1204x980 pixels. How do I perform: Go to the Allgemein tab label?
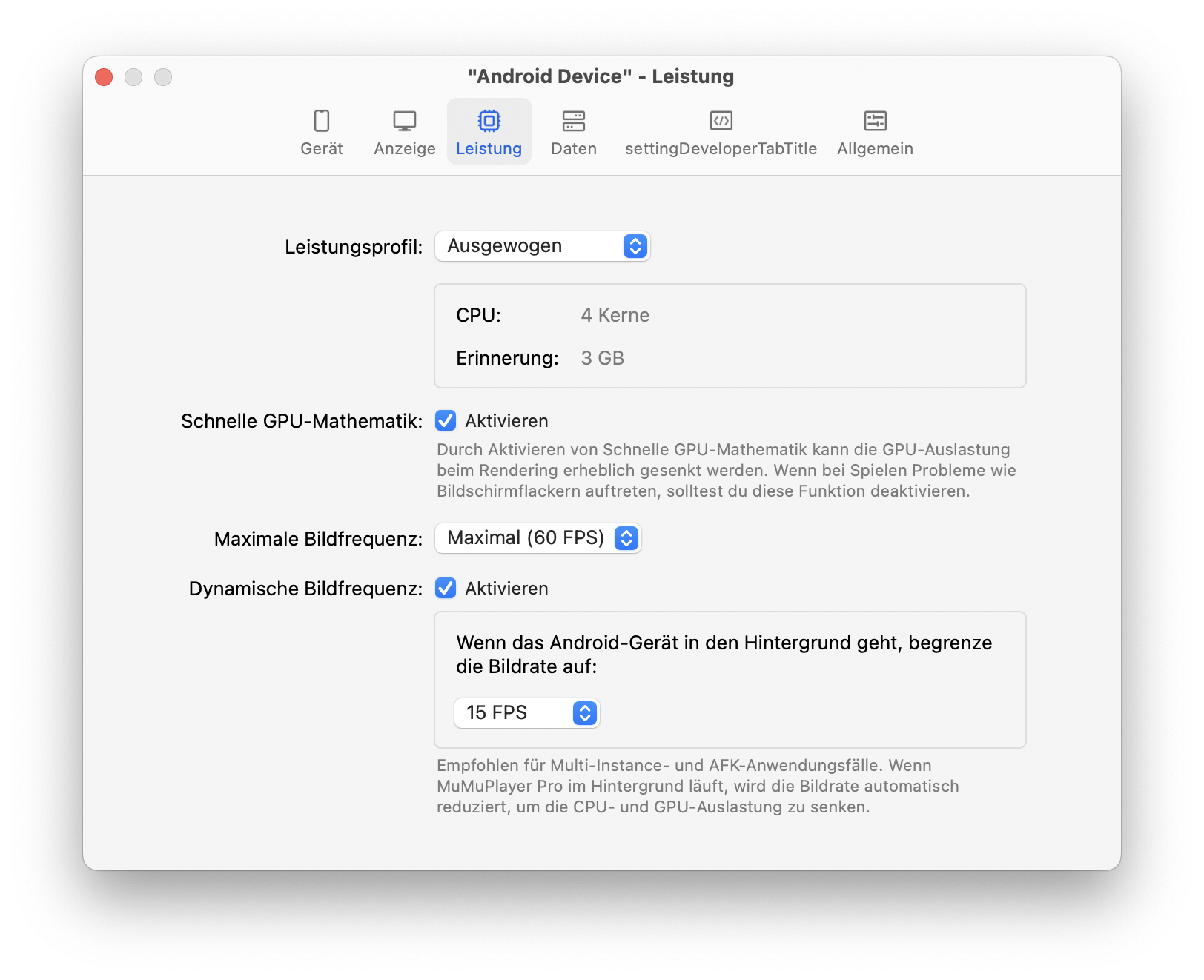point(875,149)
